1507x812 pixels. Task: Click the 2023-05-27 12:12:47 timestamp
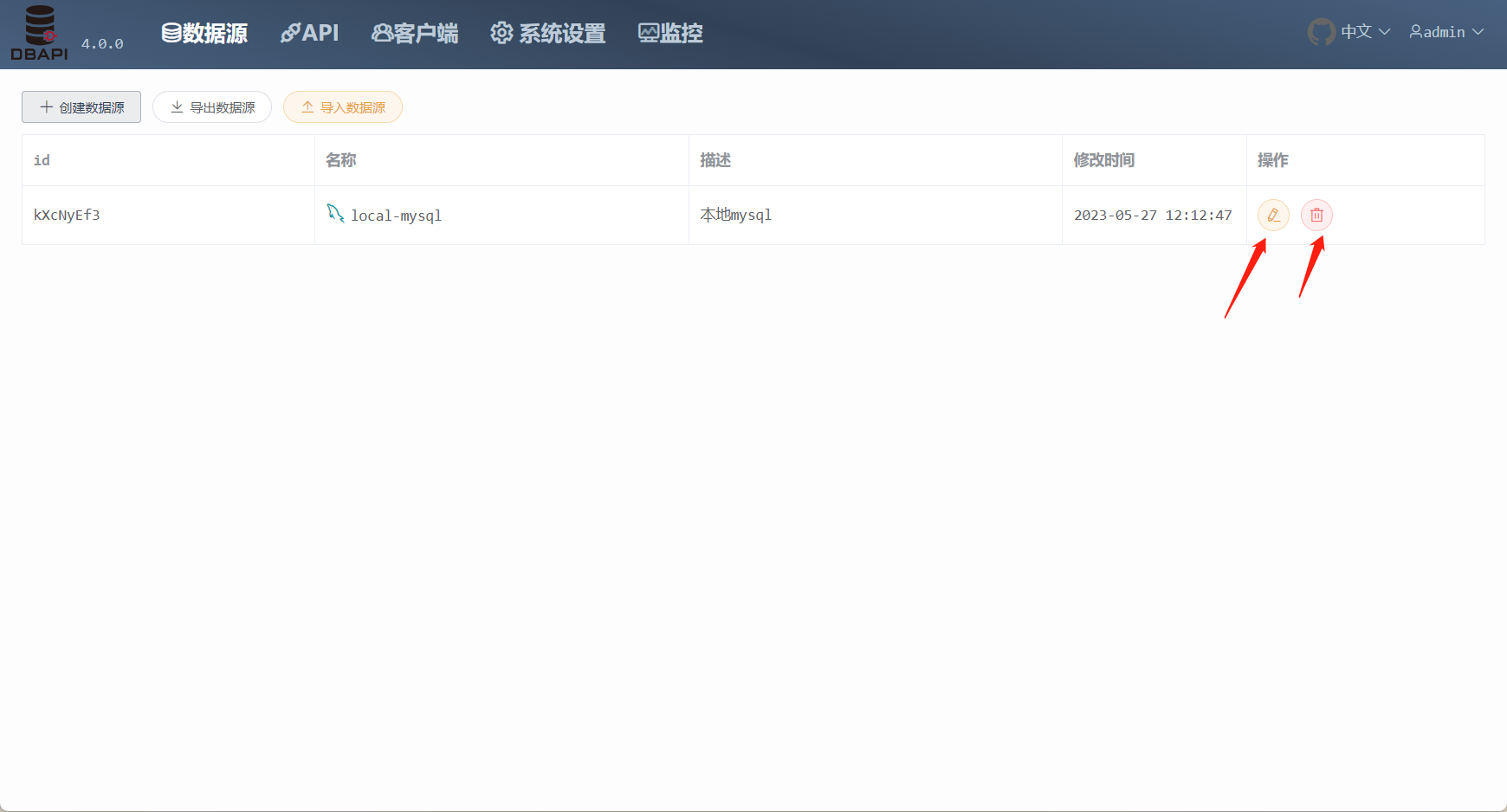click(1153, 216)
